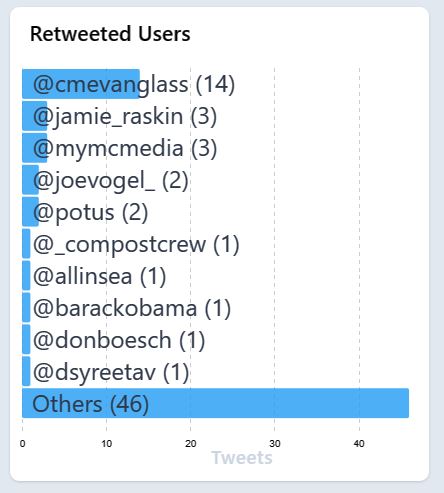Click the @_compostcrew (1) label
444x493 pixels.
136,244
